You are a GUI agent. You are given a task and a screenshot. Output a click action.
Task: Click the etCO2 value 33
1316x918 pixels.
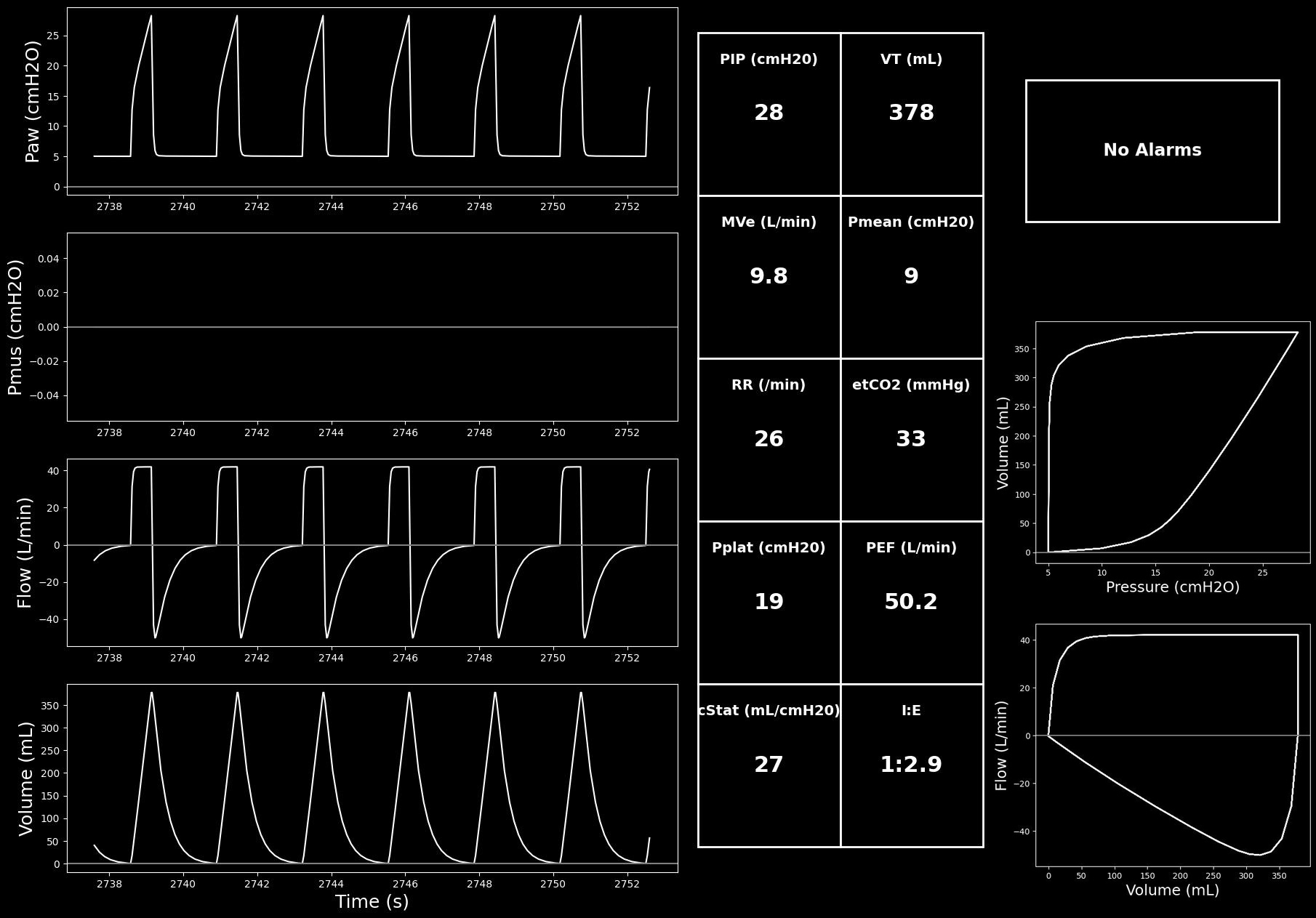[x=911, y=439]
